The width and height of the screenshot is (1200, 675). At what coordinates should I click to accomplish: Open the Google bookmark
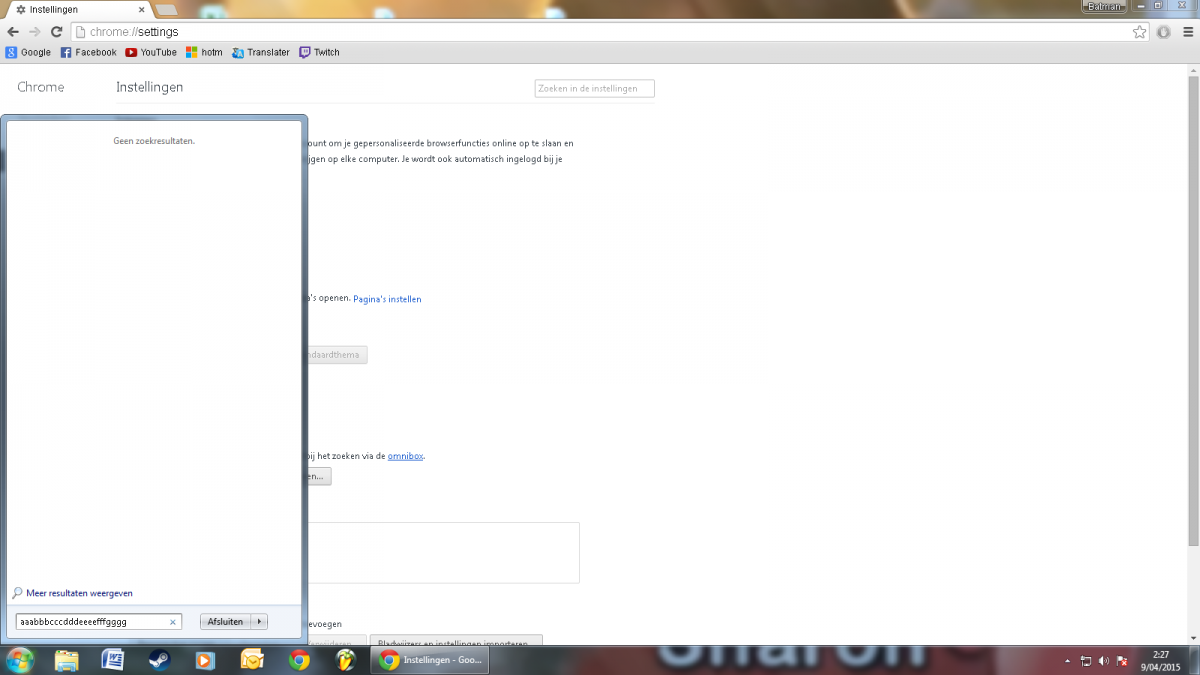[28, 52]
